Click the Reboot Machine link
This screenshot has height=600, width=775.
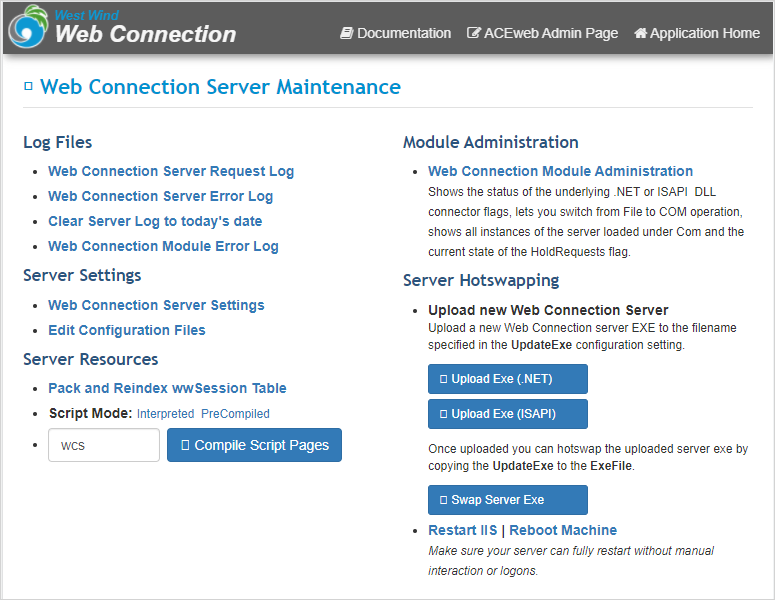pos(563,530)
